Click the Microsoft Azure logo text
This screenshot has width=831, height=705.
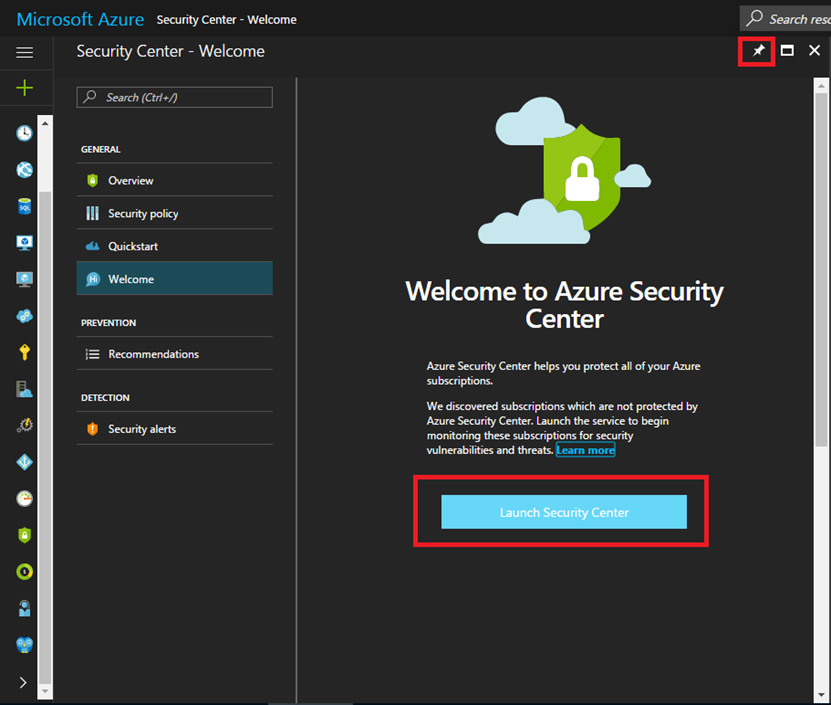coord(80,20)
